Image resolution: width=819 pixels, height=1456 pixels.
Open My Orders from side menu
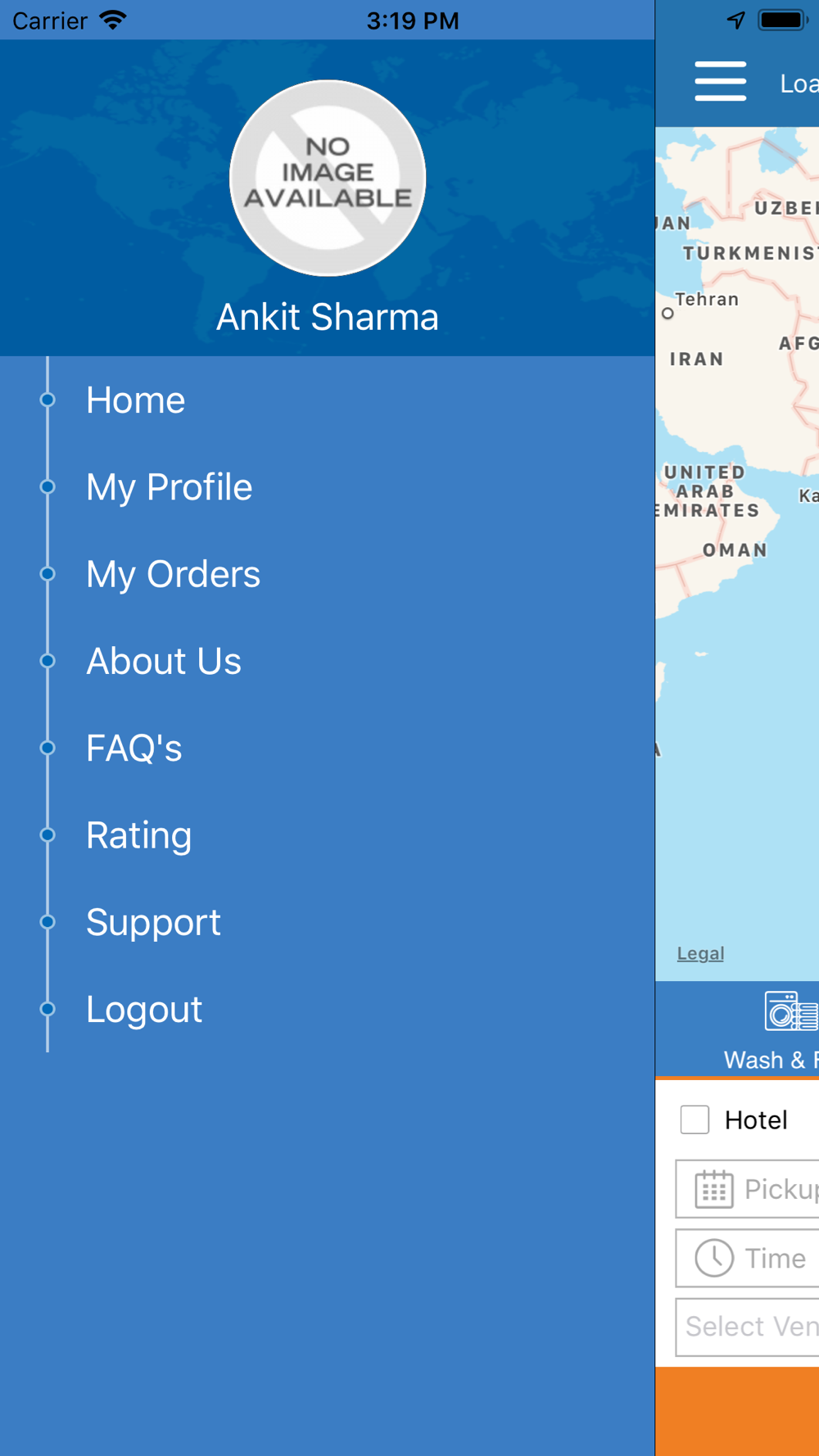[174, 574]
